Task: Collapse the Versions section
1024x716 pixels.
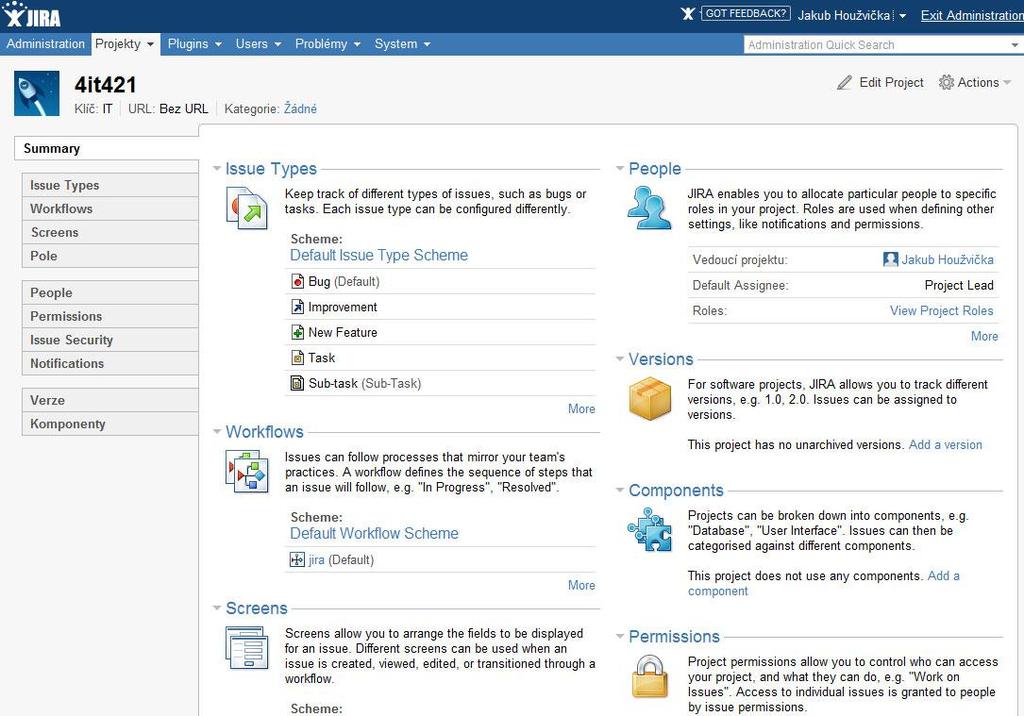Action: [620, 359]
